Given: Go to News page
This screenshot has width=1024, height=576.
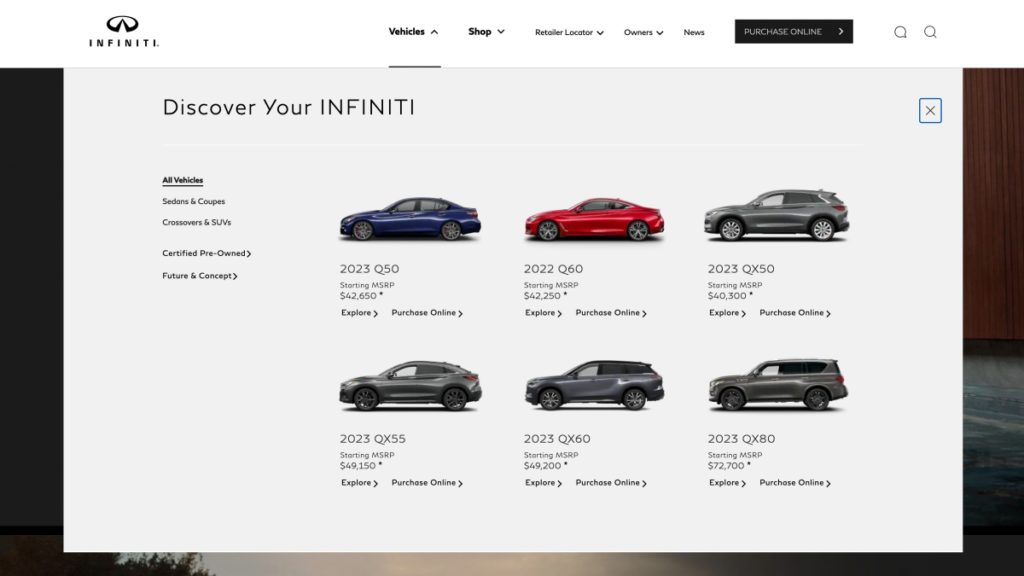Looking at the screenshot, I should click(694, 32).
